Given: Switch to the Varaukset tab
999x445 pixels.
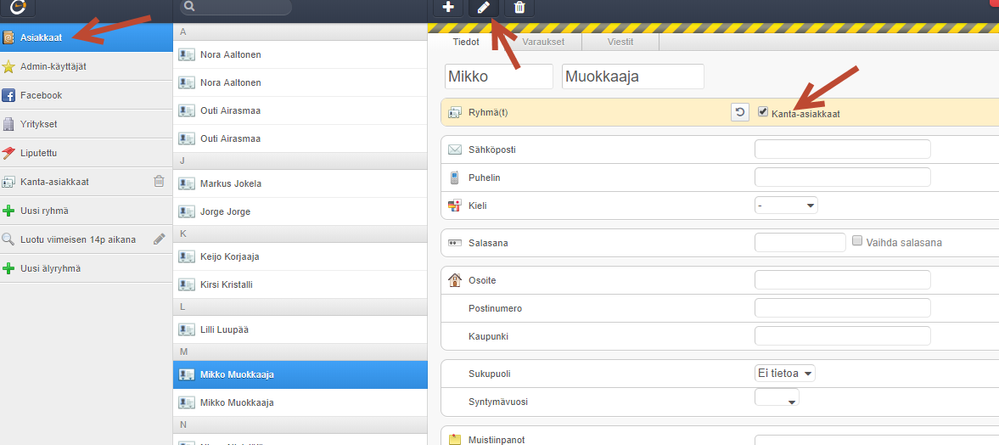Looking at the screenshot, I should tap(543, 42).
